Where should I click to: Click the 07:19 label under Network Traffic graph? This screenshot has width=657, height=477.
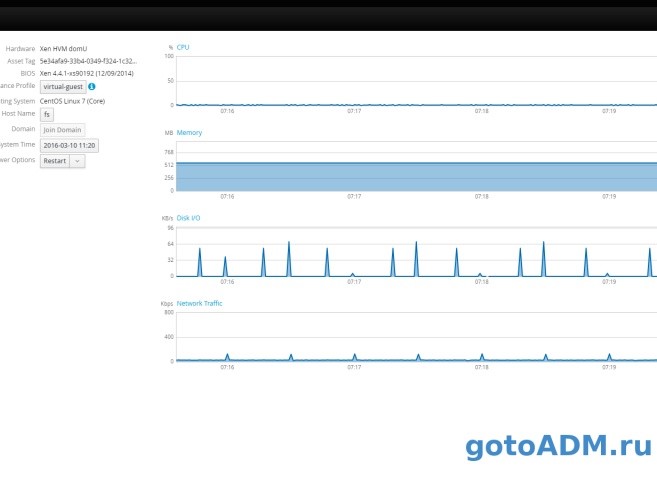click(x=609, y=367)
